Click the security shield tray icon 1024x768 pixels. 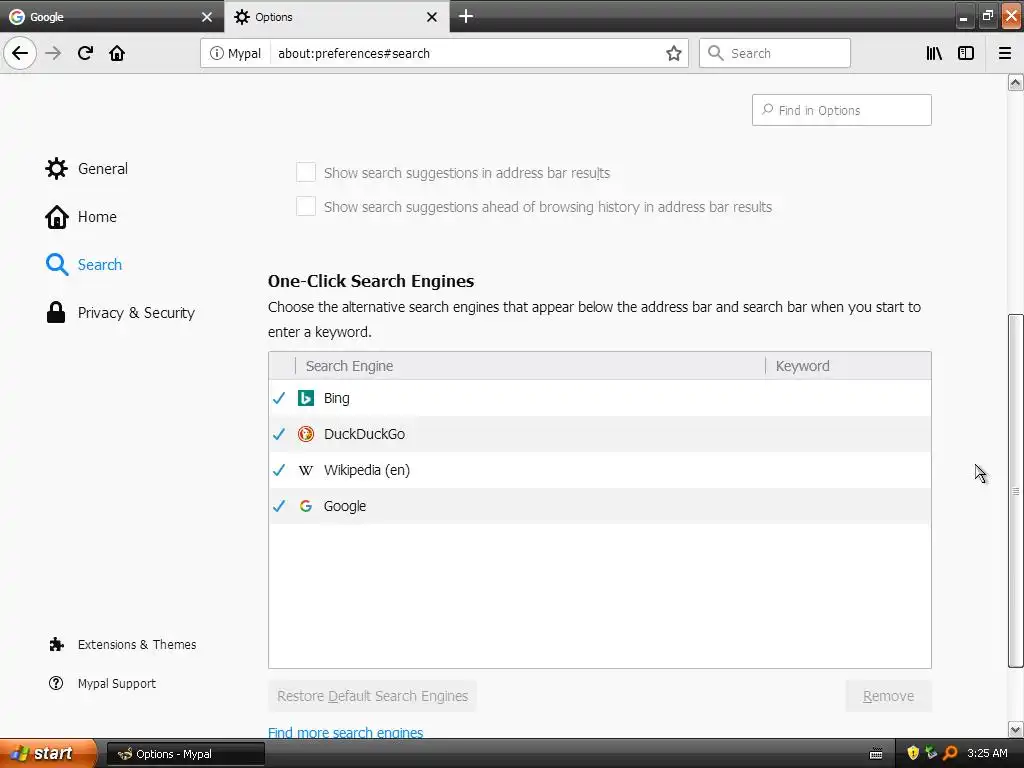913,754
